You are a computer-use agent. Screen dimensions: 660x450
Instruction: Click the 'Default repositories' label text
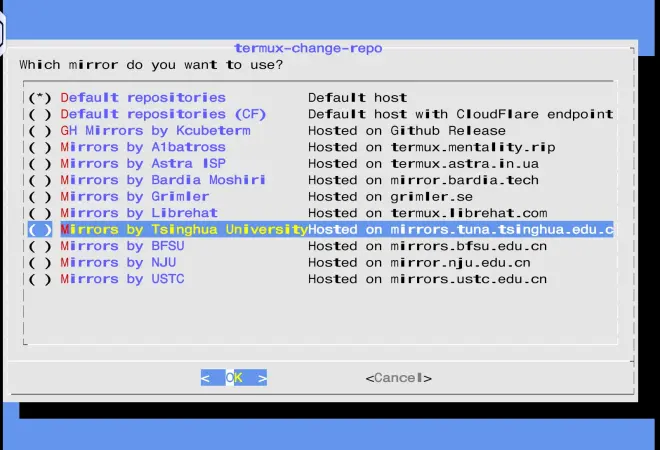[x=143, y=98]
